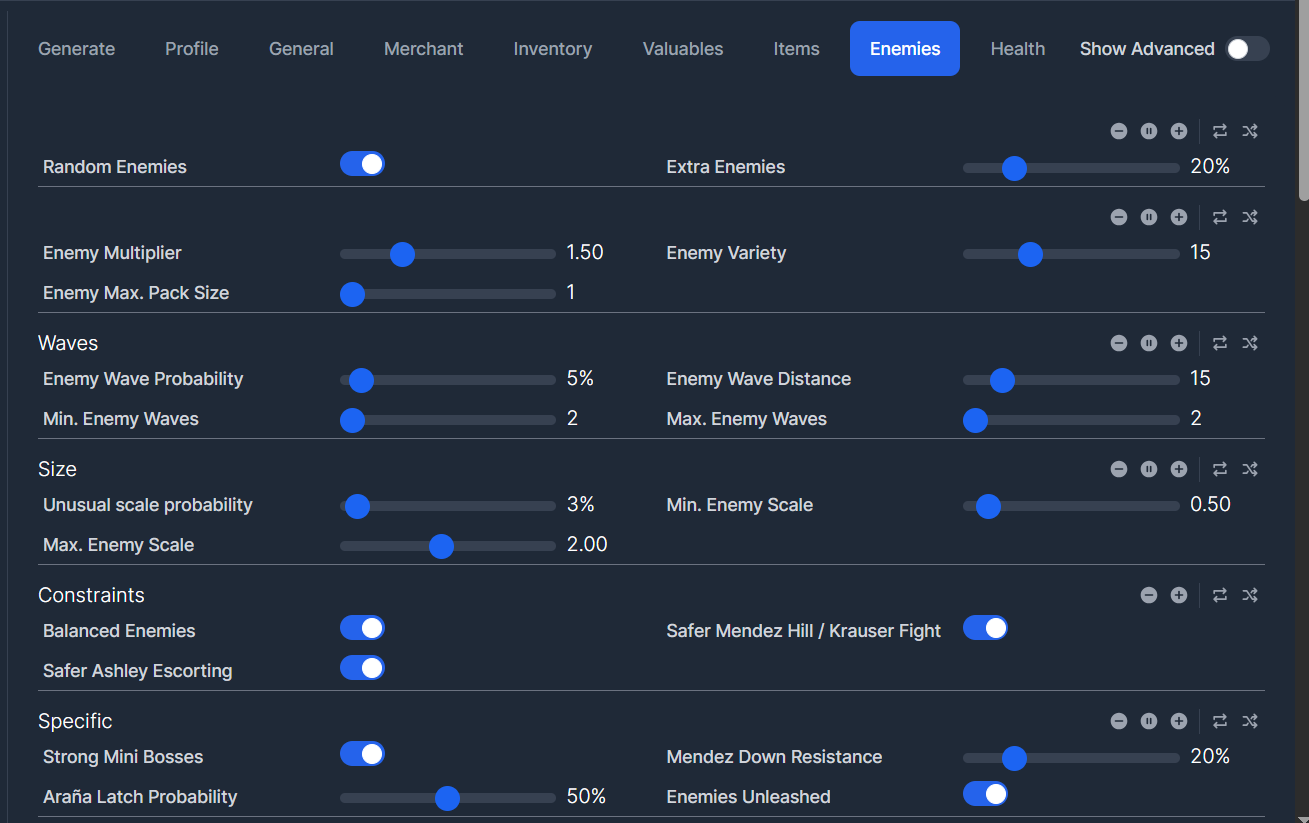
Task: Click the minus icon in the Size section
Action: pyautogui.click(x=1119, y=469)
